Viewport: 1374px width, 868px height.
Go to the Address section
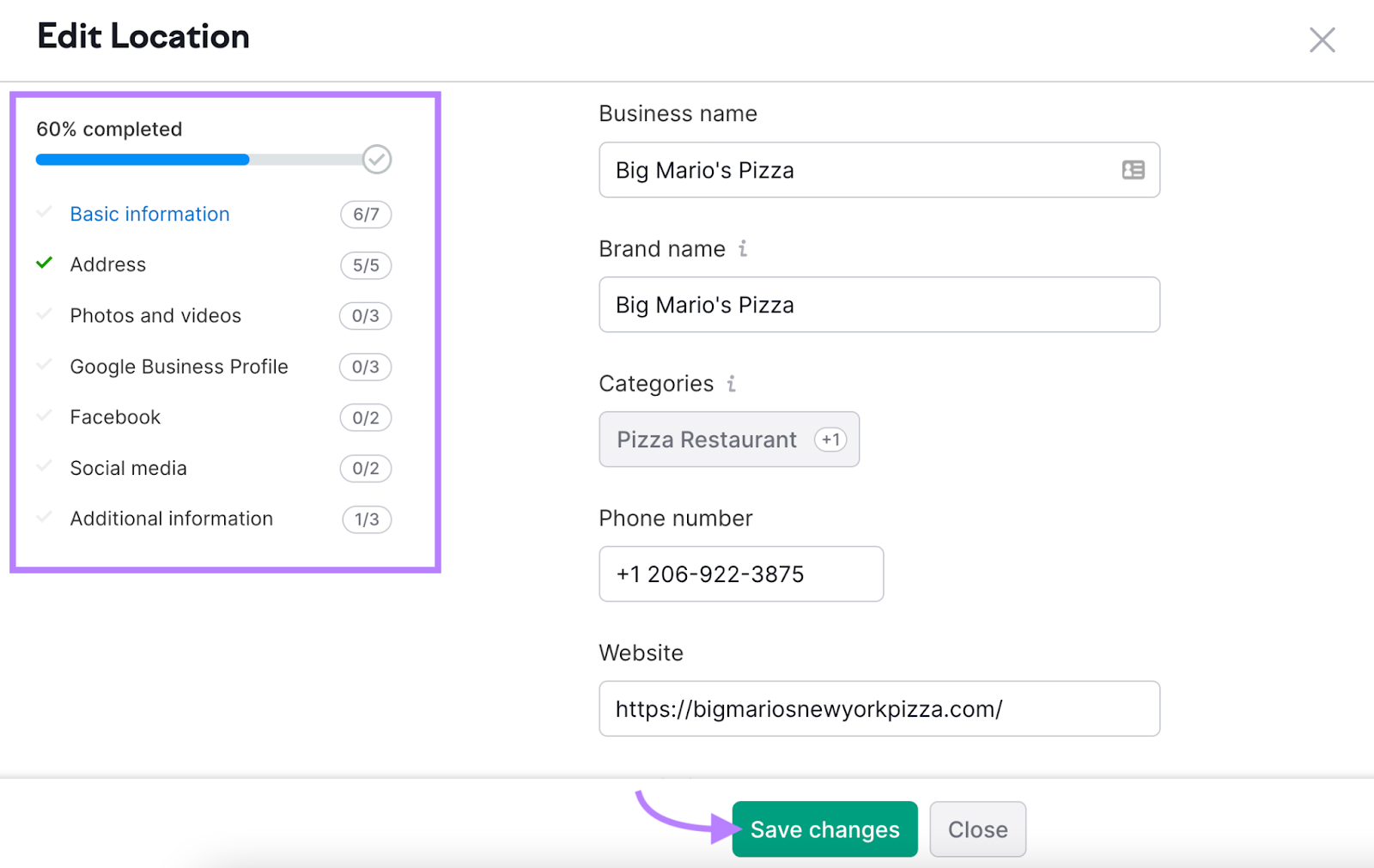108,265
